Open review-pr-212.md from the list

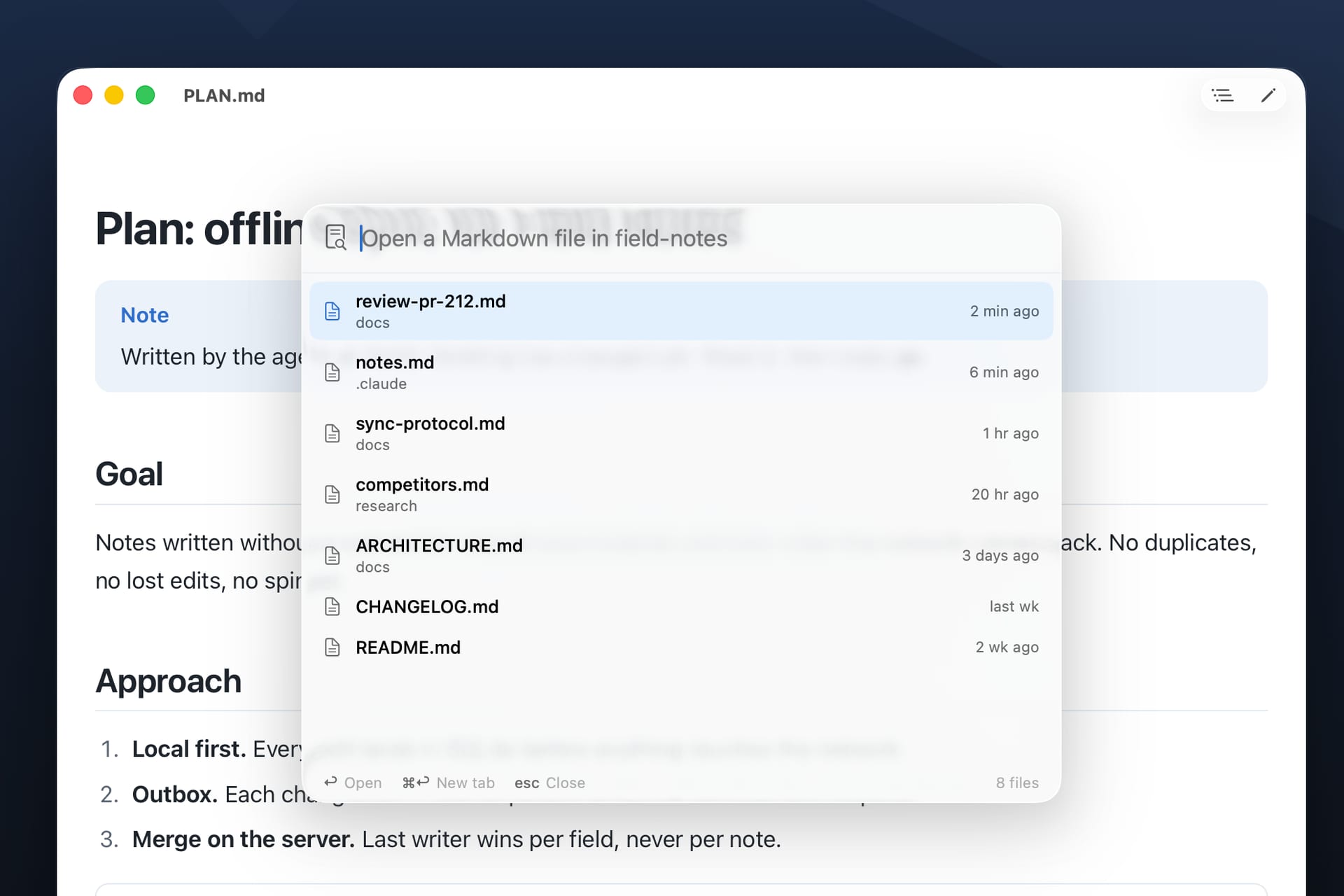(x=681, y=311)
